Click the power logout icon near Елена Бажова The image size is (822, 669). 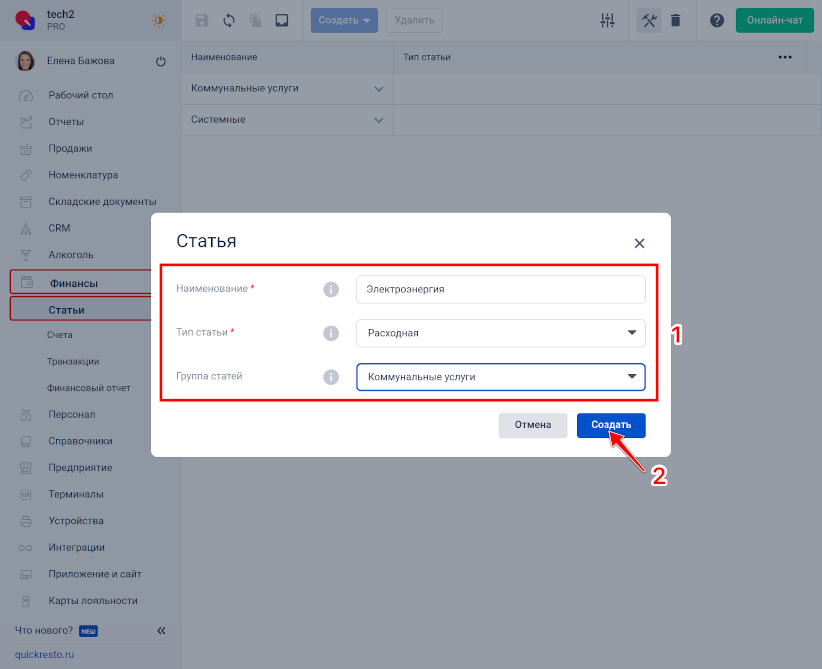161,61
